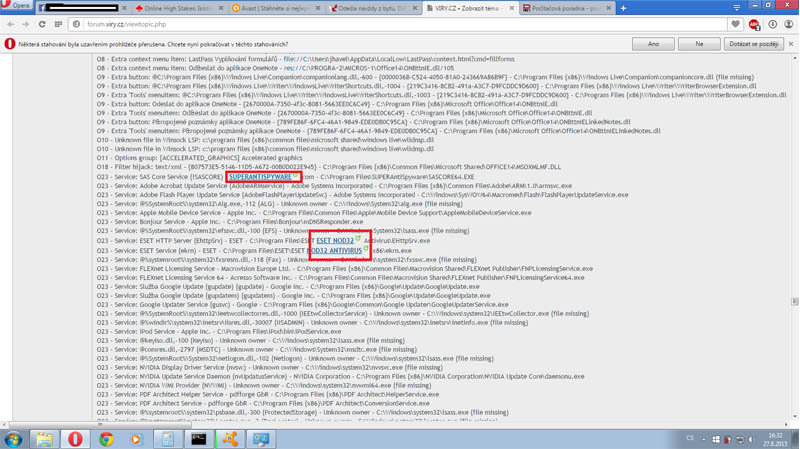Open the Adblock extension icon
Image resolution: width=800 pixels, height=449 pixels.
[x=754, y=24]
